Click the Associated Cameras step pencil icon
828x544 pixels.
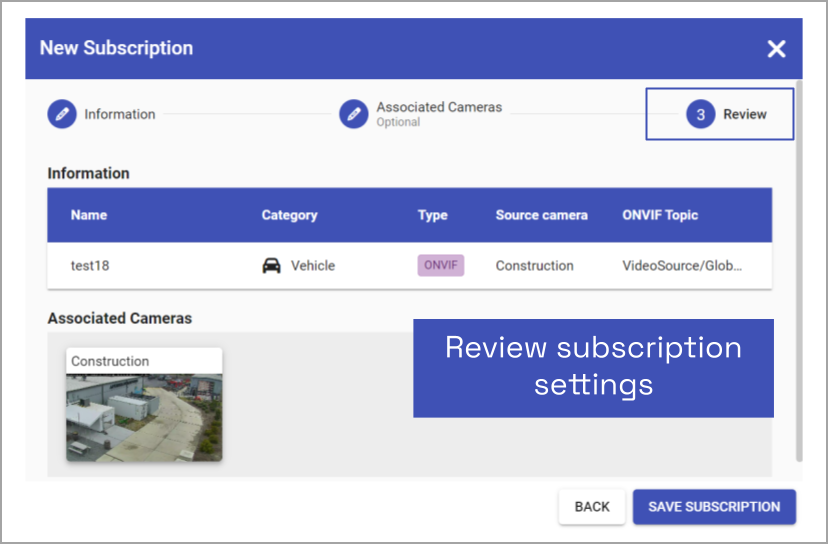(x=354, y=114)
